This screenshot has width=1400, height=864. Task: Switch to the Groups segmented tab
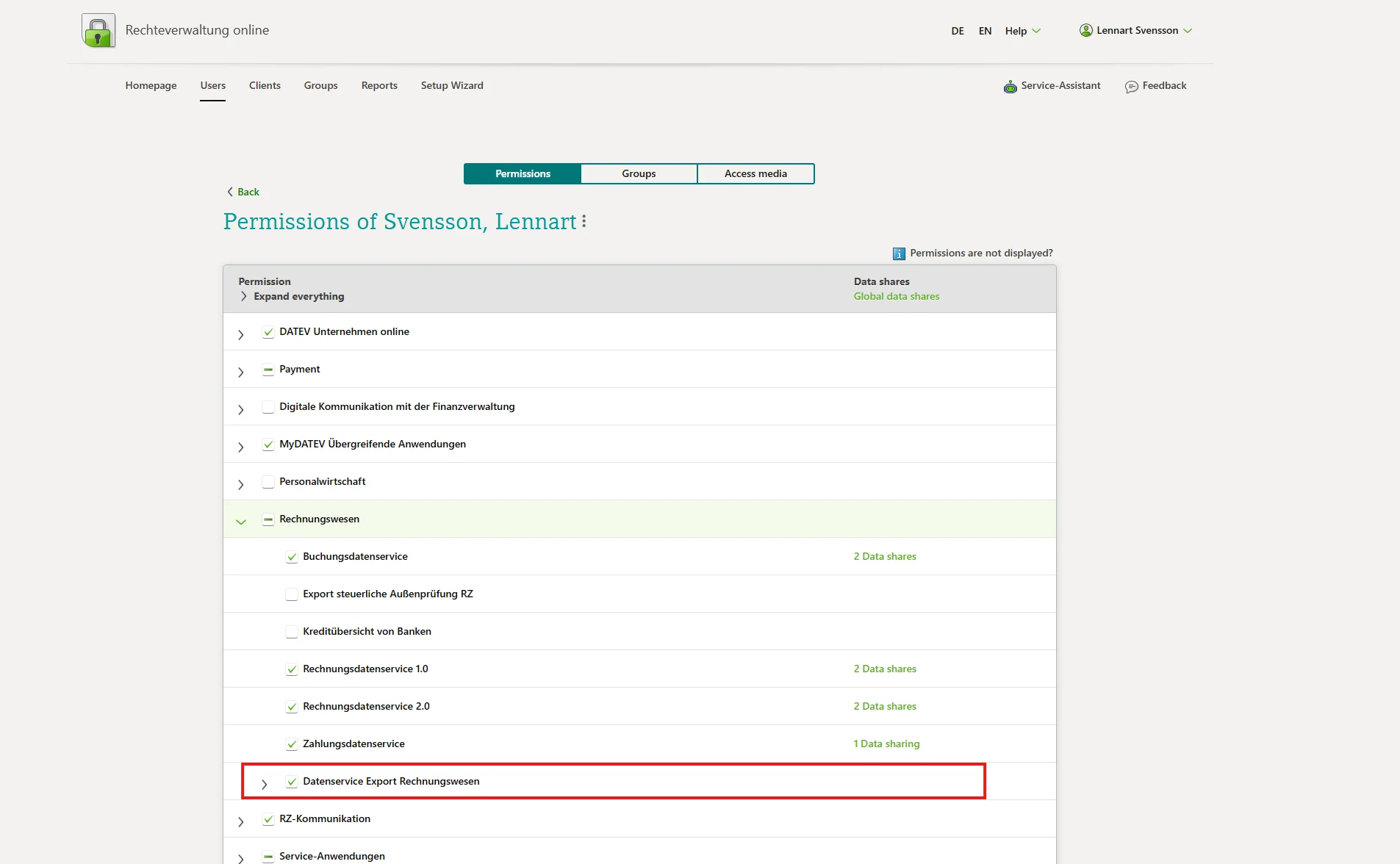(x=639, y=173)
